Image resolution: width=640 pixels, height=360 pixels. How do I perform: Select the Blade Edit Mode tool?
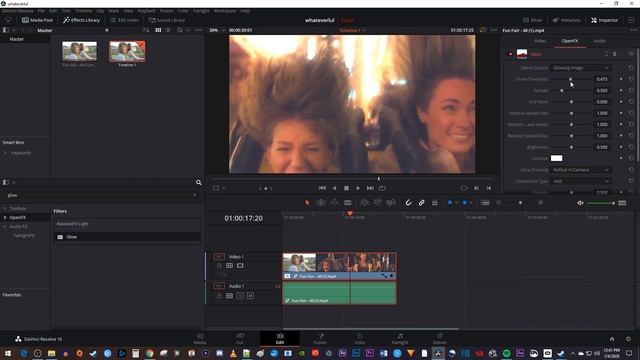click(348, 202)
